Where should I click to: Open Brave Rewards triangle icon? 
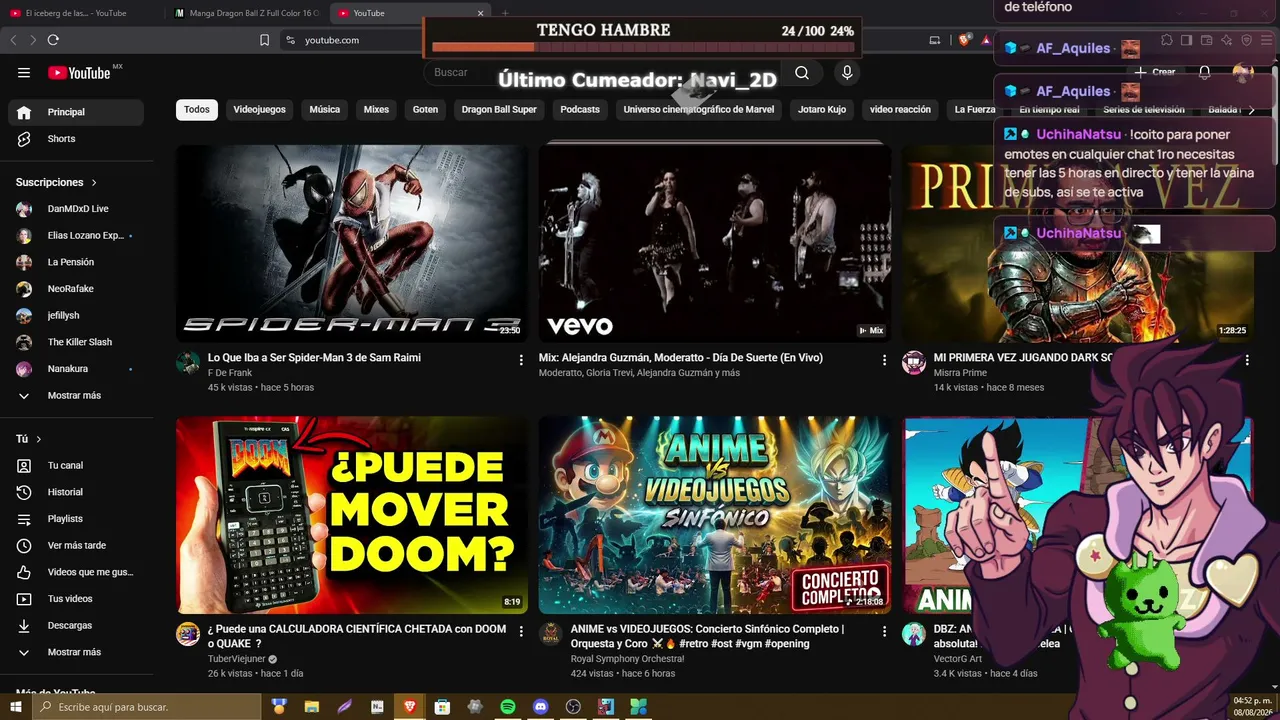pos(986,40)
